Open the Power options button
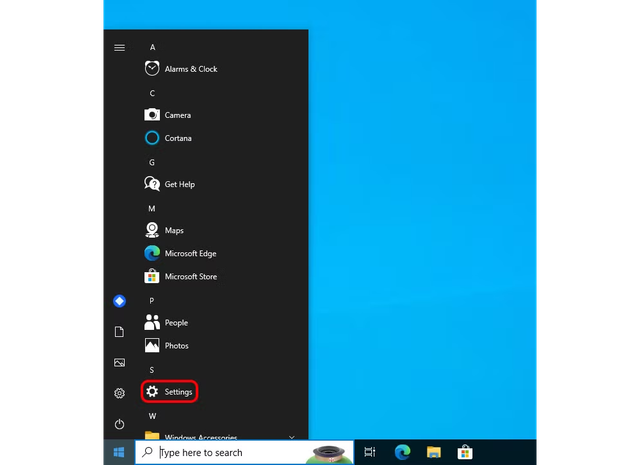 click(x=120, y=424)
